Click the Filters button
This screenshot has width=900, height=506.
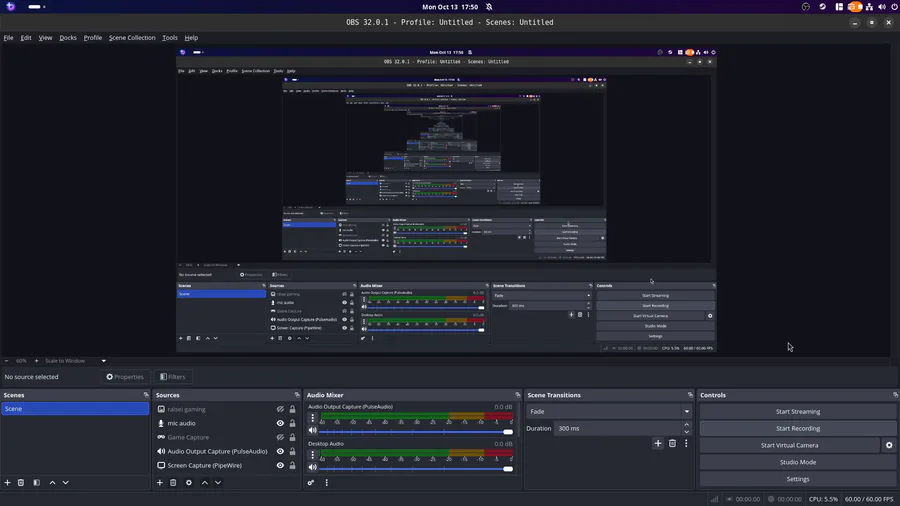pos(173,377)
